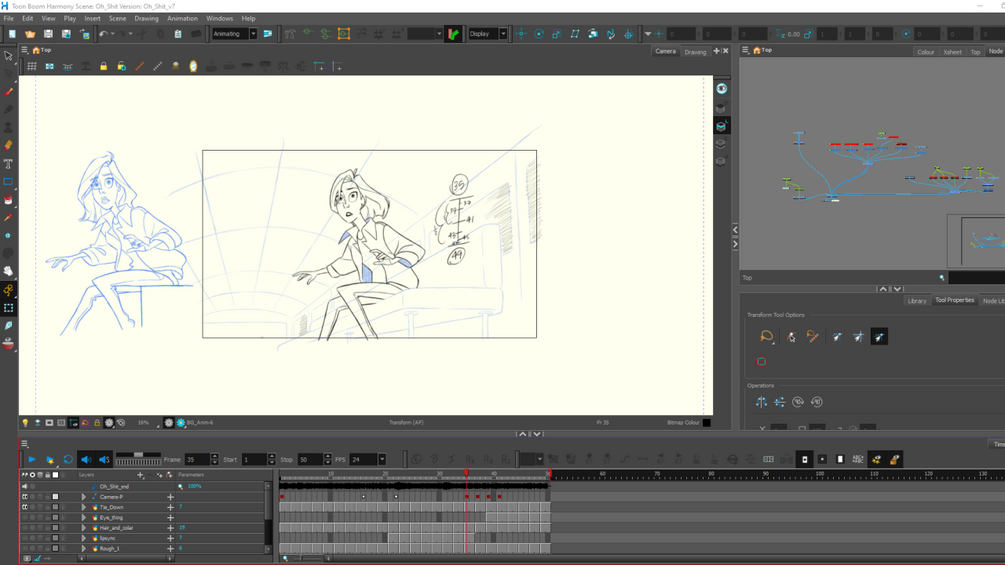Click the Paste clipboard icon

[x=178, y=34]
